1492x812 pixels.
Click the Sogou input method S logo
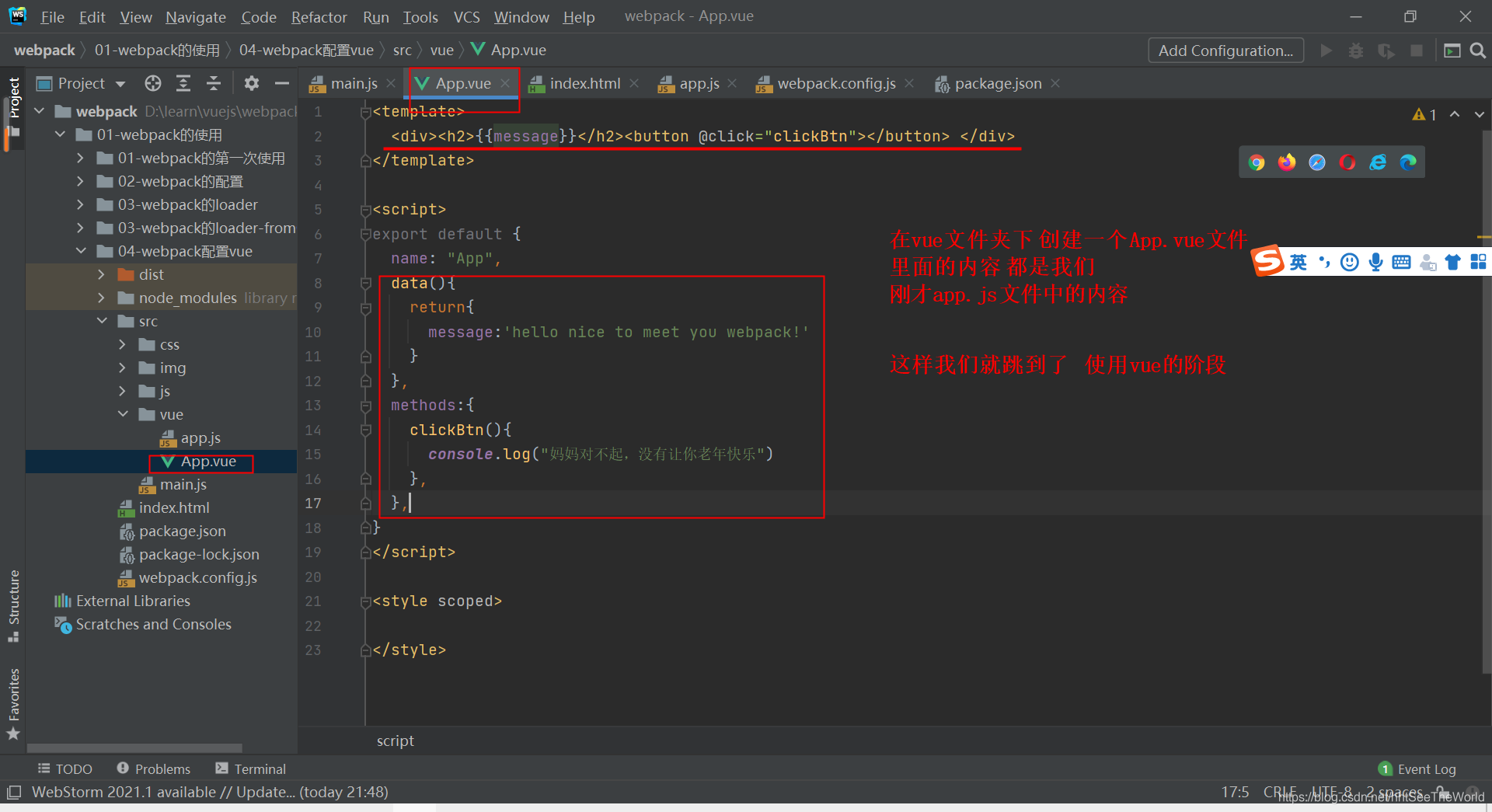tap(1267, 261)
